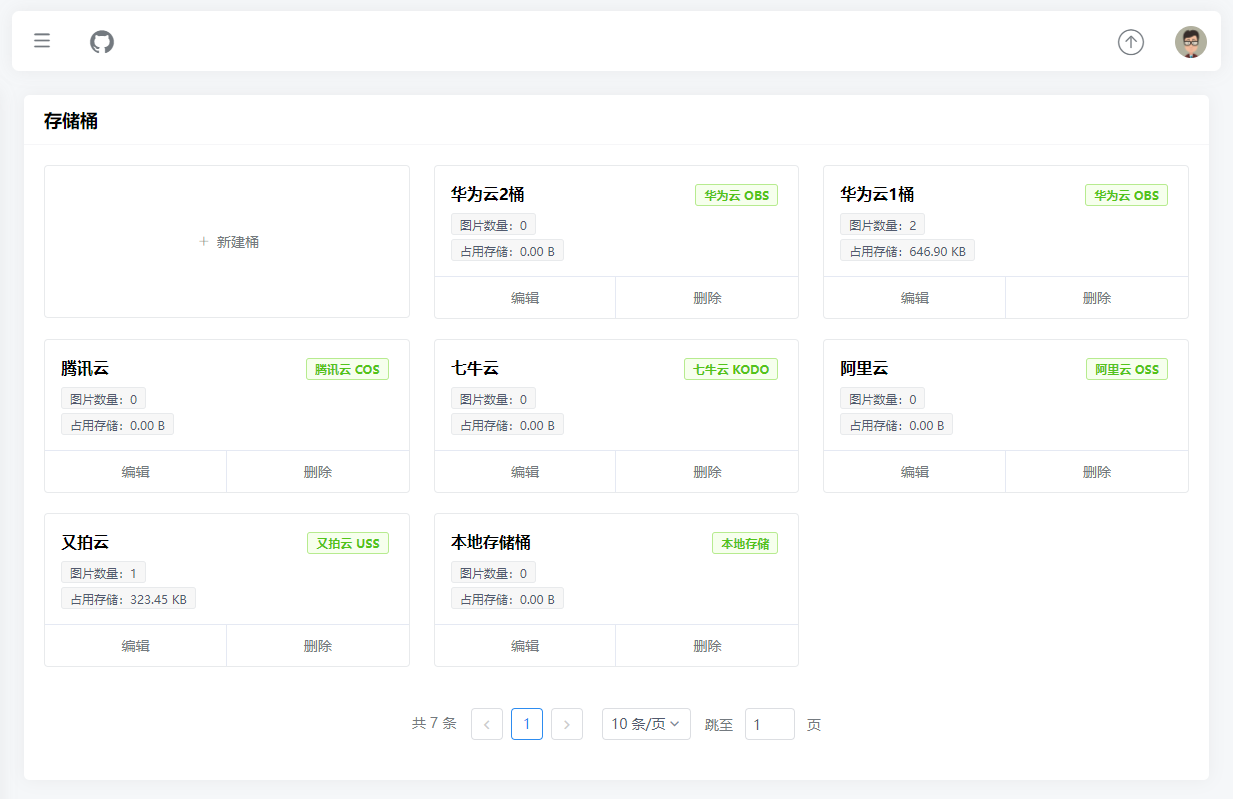Click 占用存储：0.00 B on 阿里云 card
Image resolution: width=1233 pixels, height=799 pixels.
pyautogui.click(x=897, y=425)
